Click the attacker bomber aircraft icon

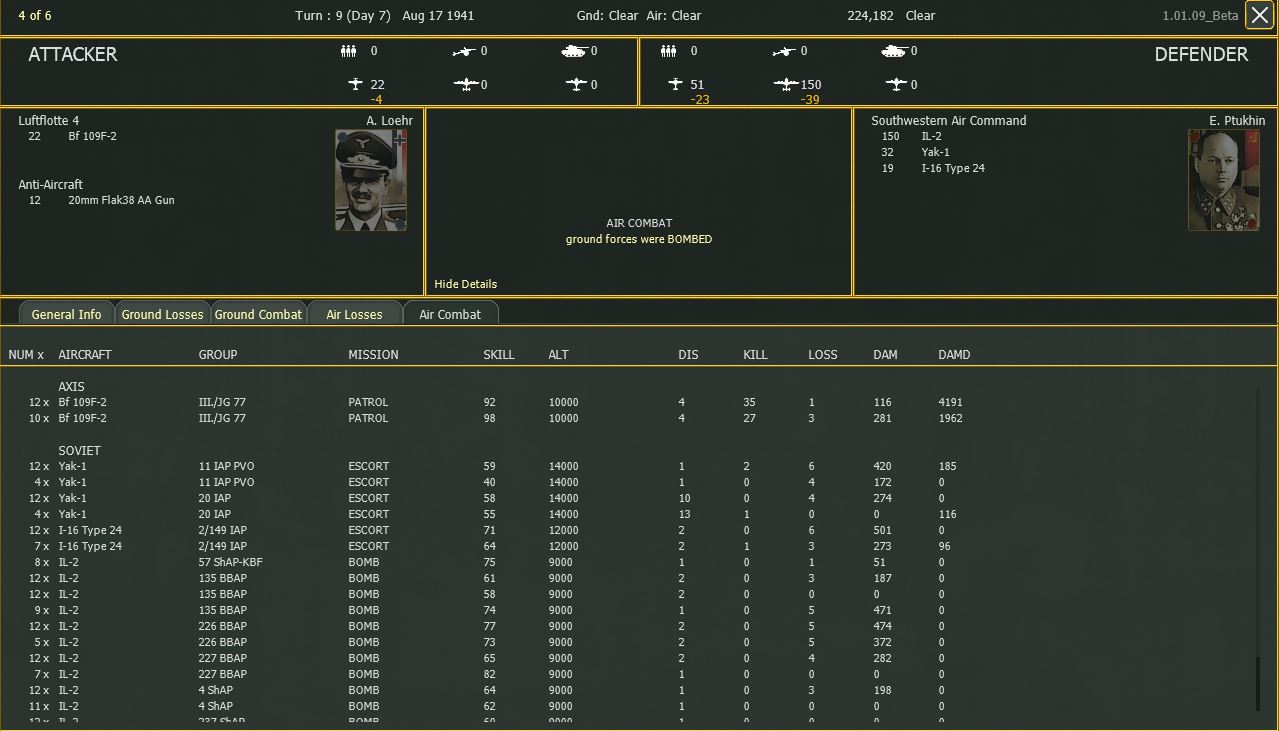point(466,85)
